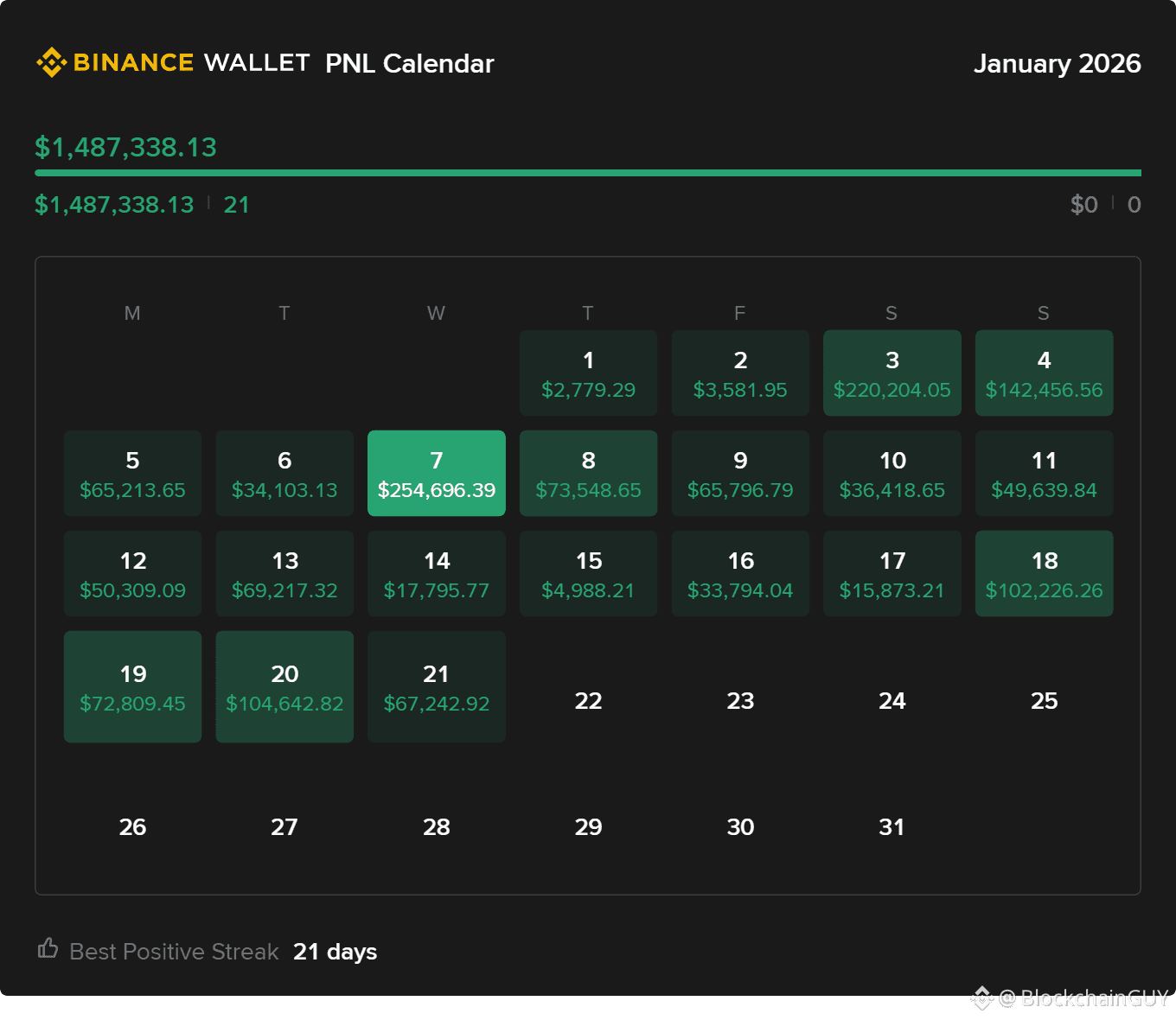1176x1020 pixels.
Task: Select January 7 highlighted cell with $254,696.39
Action: coord(436,473)
